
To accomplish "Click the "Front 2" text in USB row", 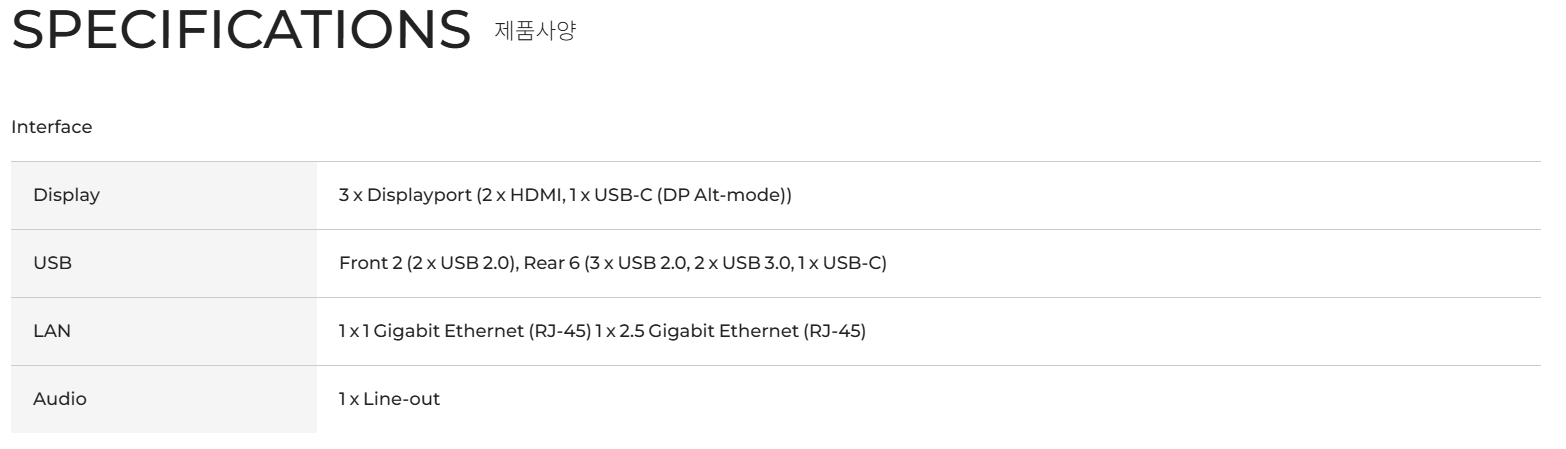I will [370, 263].
